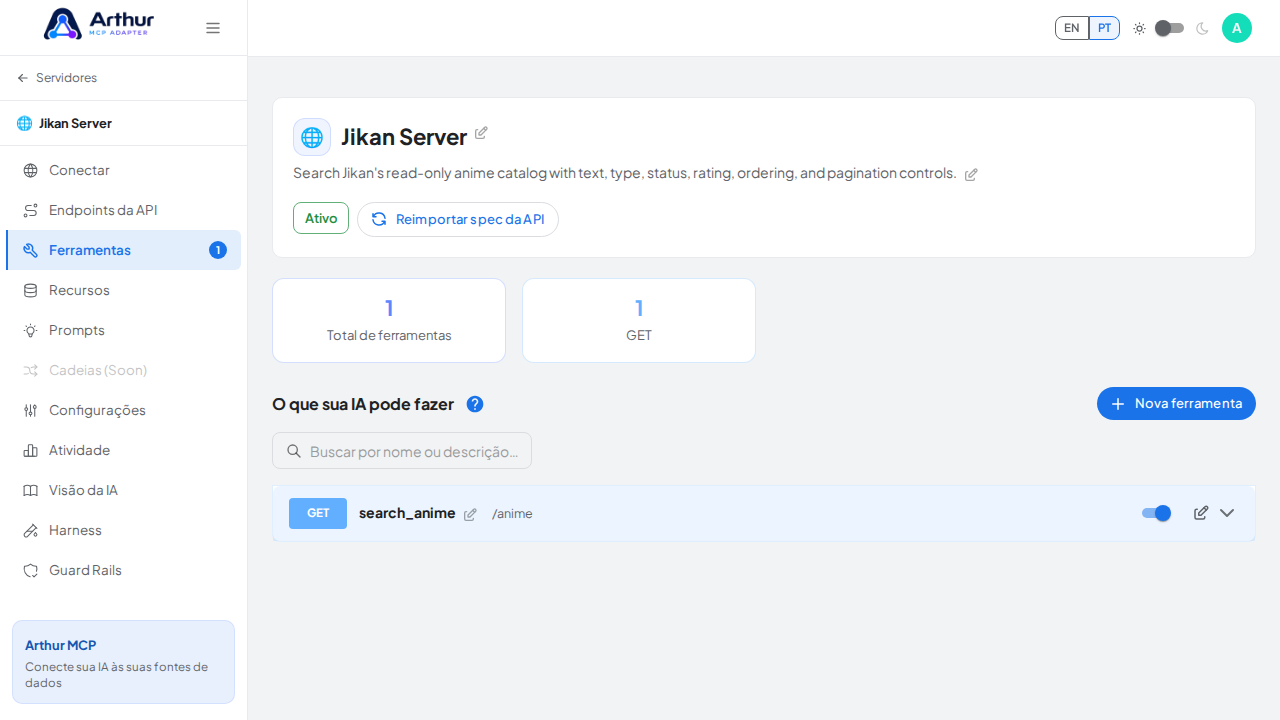The width and height of the screenshot is (1280, 720).
Task: Switch language to EN
Action: 1072,28
